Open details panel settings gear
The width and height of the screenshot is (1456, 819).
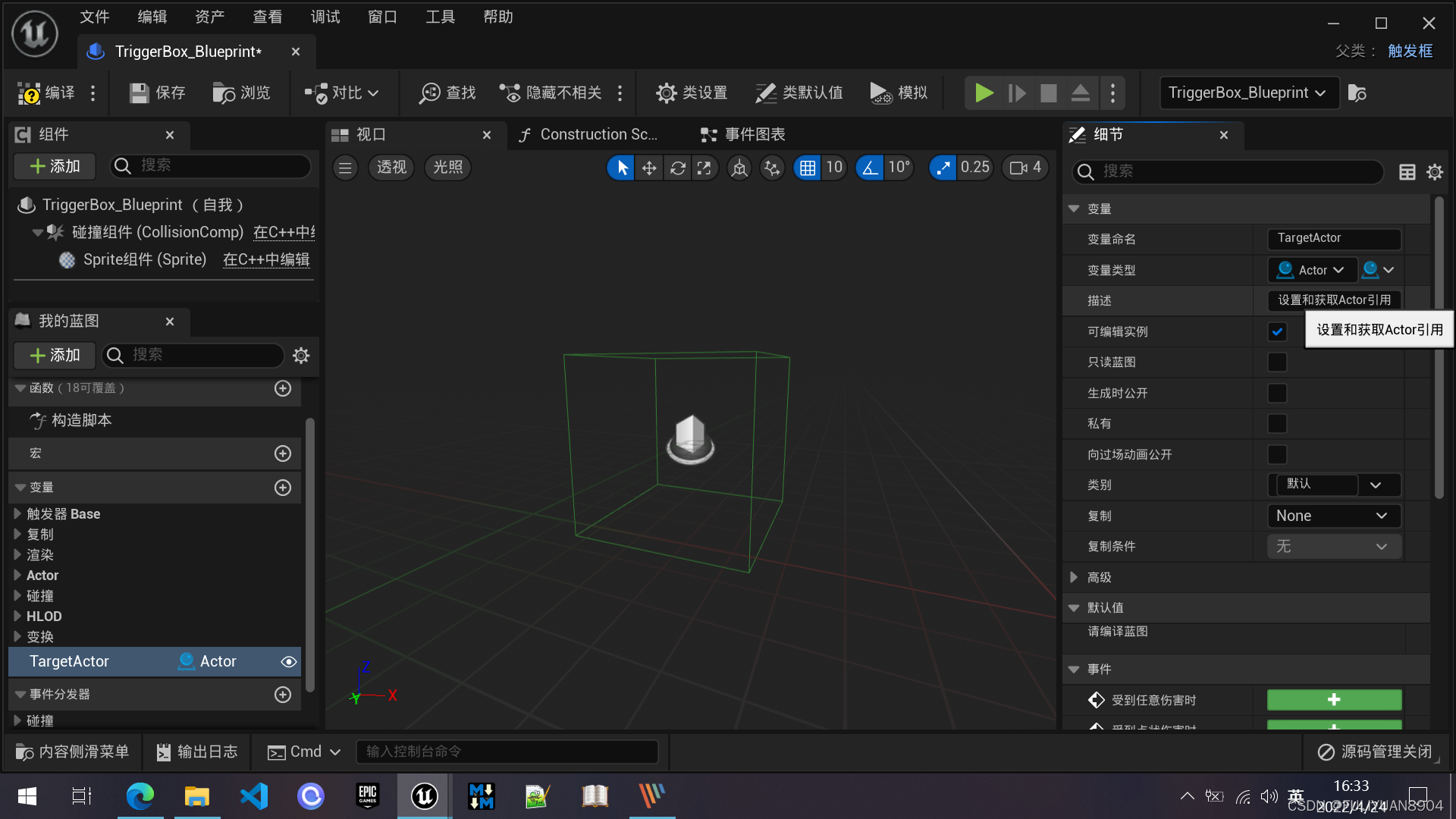1434,172
